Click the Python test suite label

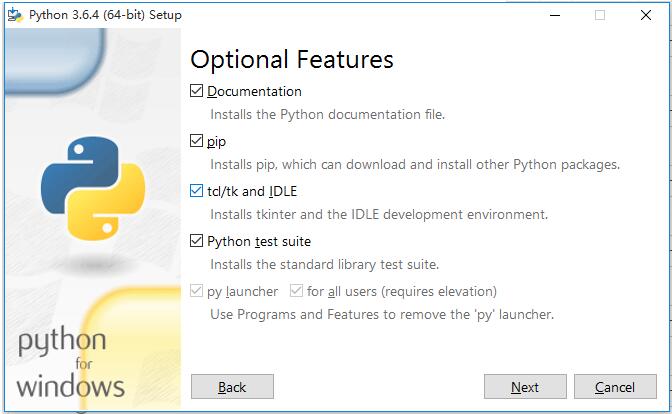(x=259, y=241)
